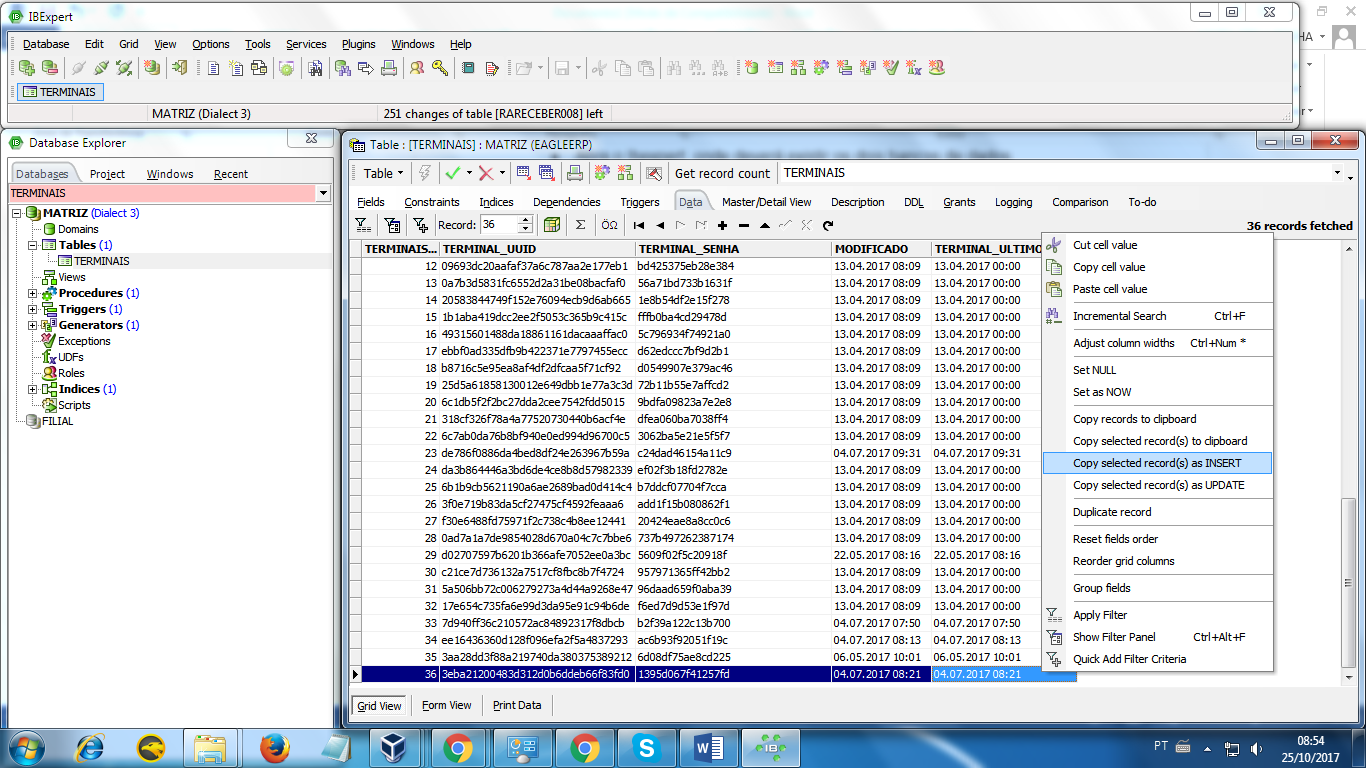Click the fx UDF icon in main toolbar
This screenshot has width=1366, height=768.
click(914, 68)
